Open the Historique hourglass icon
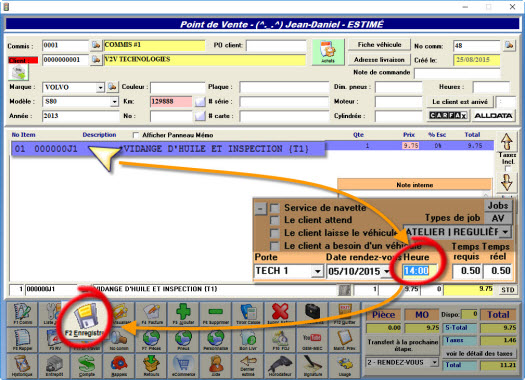This screenshot has width=525, height=380. 22,366
